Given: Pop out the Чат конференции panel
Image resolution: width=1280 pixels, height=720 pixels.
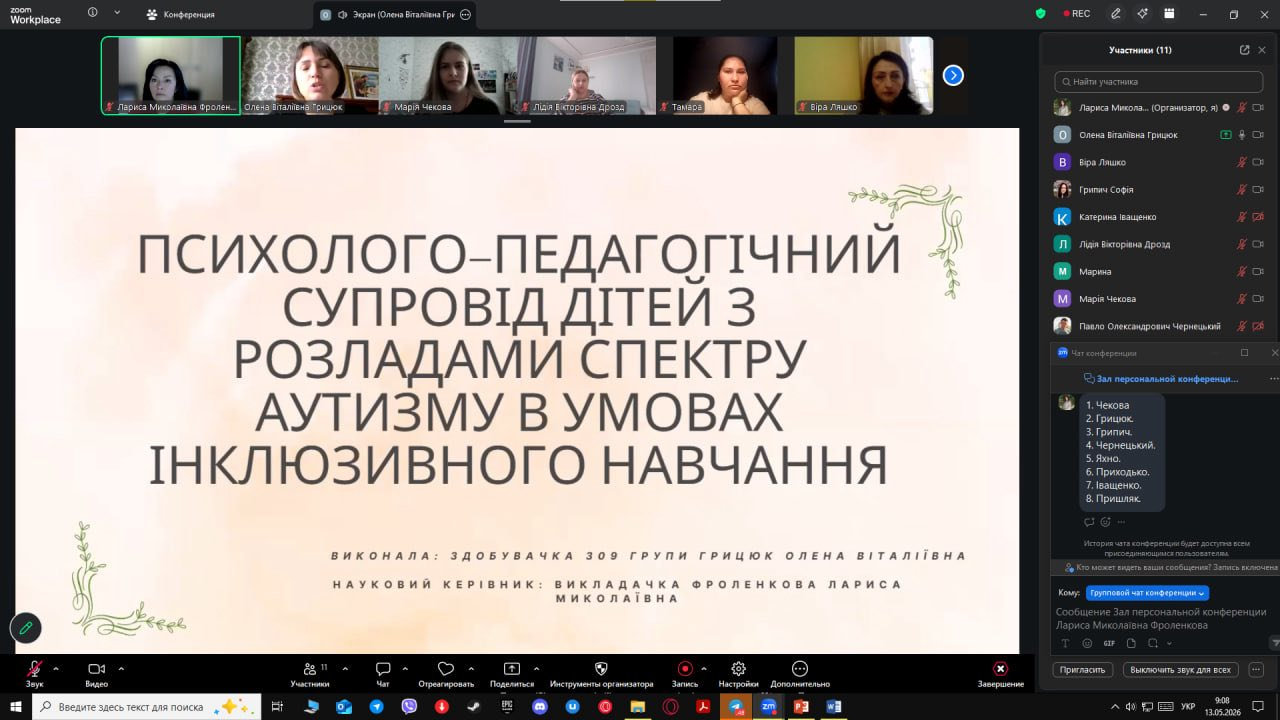Looking at the screenshot, I should coord(1244,353).
